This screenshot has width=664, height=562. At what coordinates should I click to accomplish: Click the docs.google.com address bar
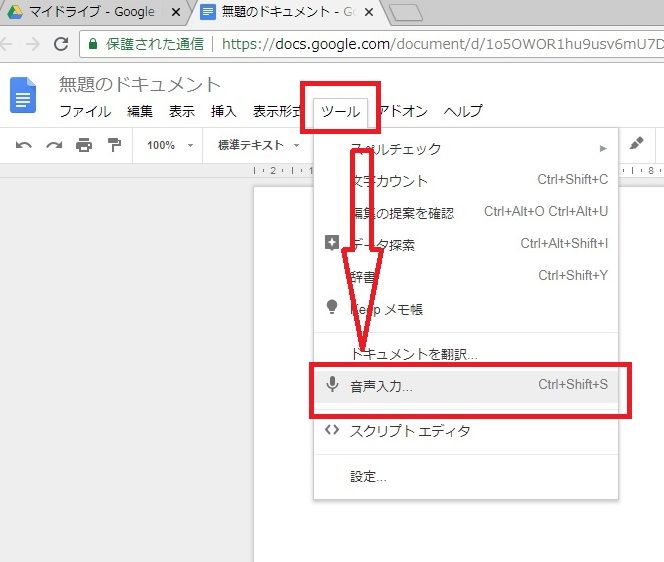[372, 44]
